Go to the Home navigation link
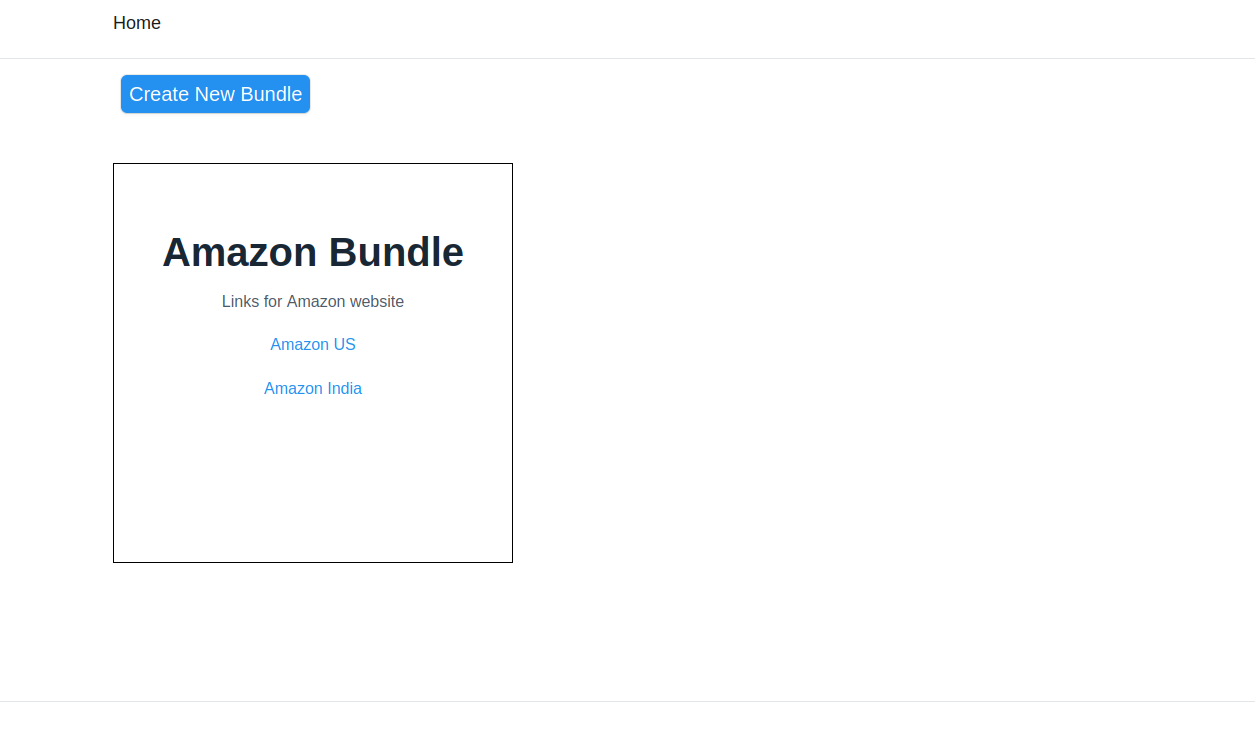 pos(137,23)
